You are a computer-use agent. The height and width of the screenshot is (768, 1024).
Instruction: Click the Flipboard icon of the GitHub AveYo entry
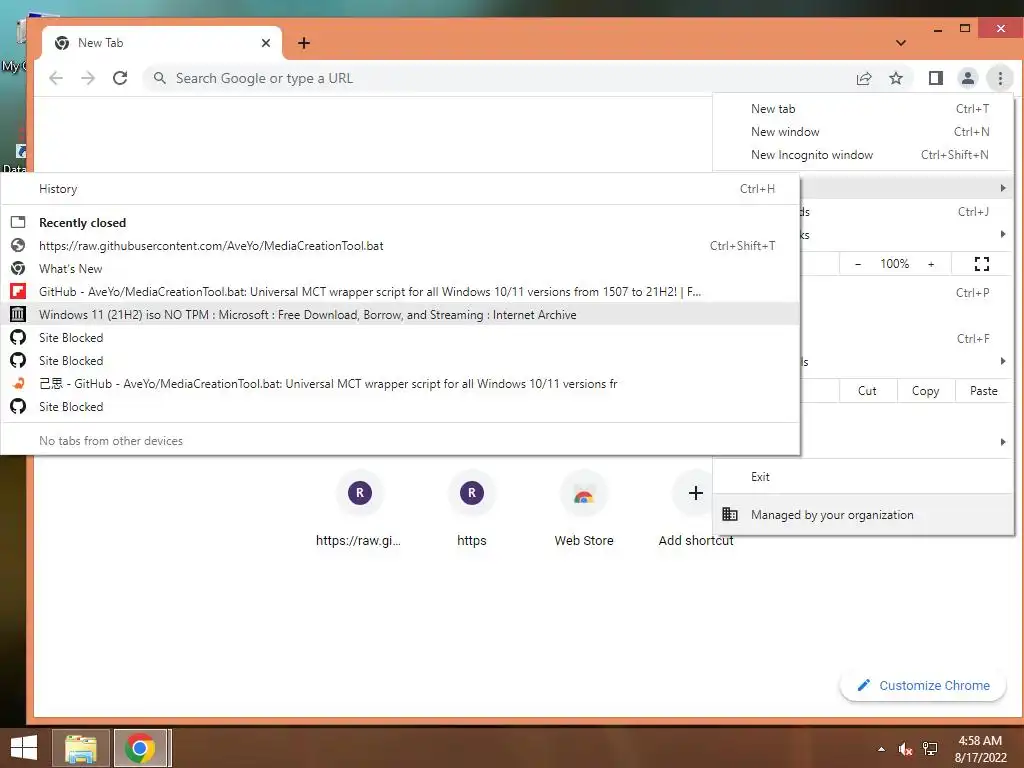18,291
